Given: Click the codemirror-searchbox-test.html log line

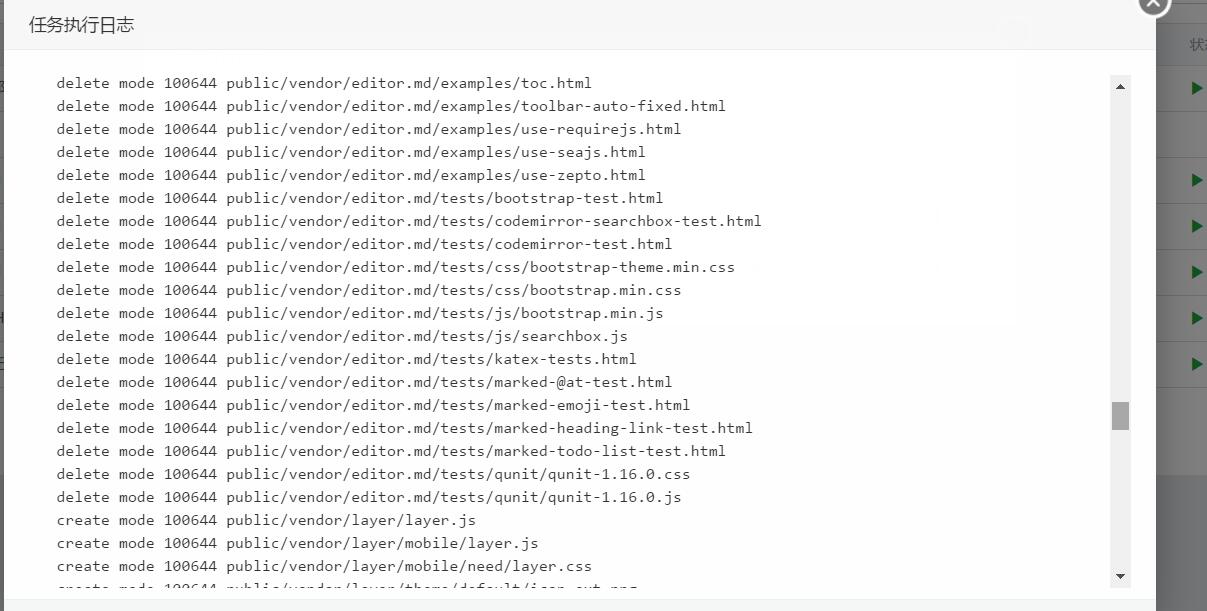Looking at the screenshot, I should [x=409, y=221].
